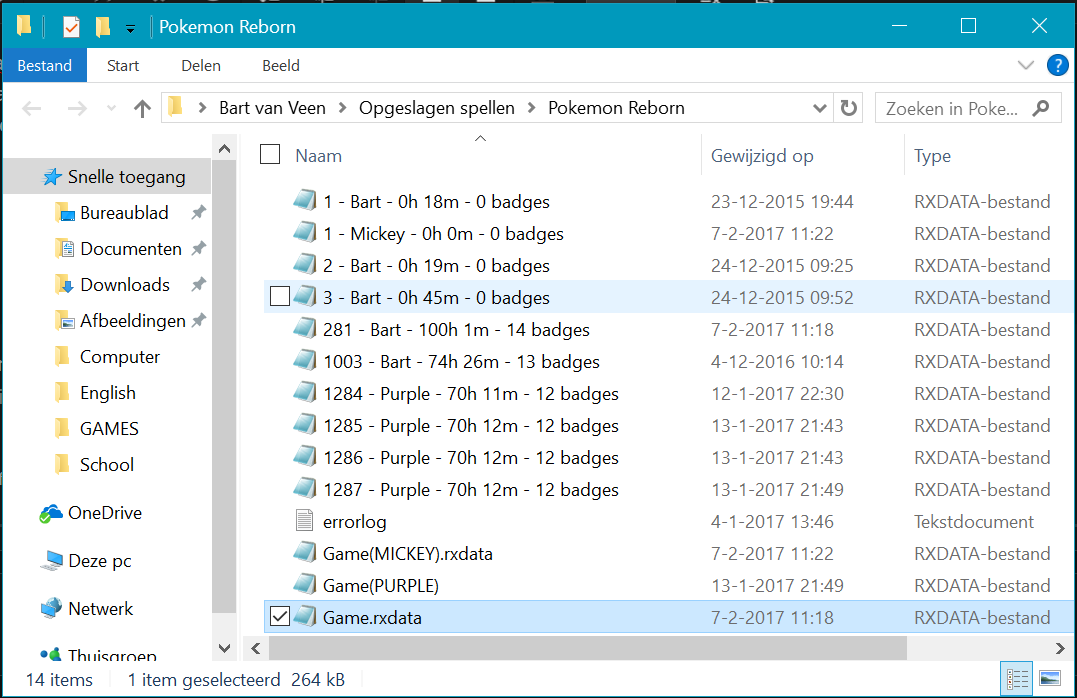Switch to details view icon in status bar
The height and width of the screenshot is (698, 1077).
(1018, 679)
